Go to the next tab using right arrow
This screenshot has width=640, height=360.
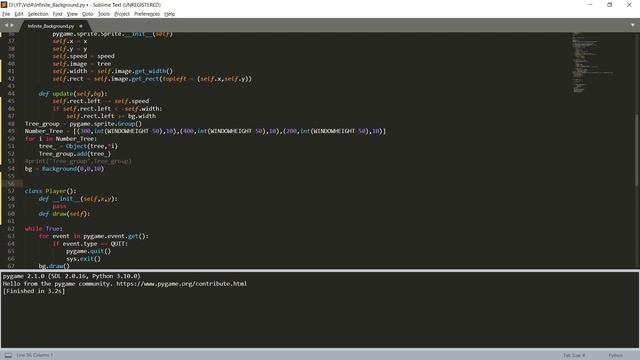(x=12, y=25)
